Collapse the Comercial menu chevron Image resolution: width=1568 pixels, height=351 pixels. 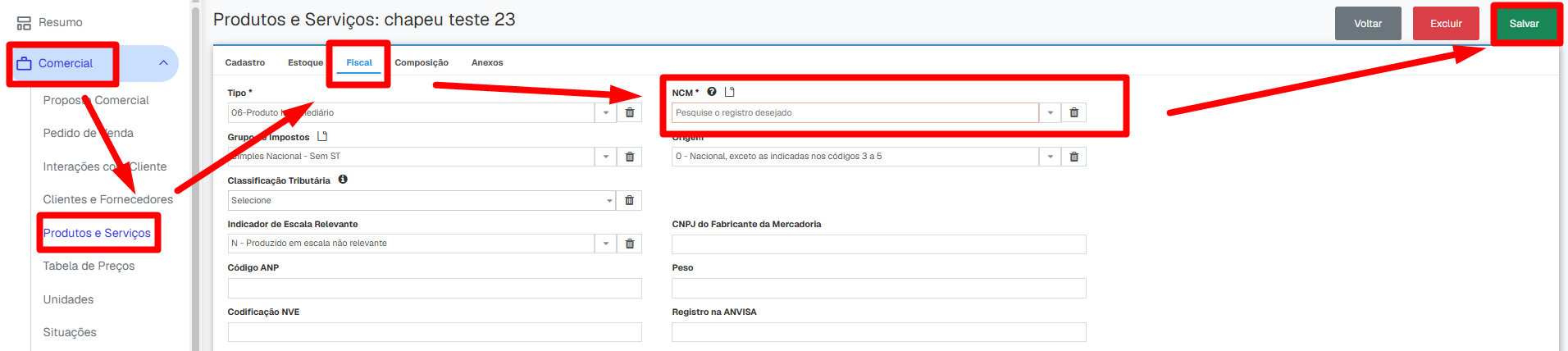pyautogui.click(x=163, y=63)
